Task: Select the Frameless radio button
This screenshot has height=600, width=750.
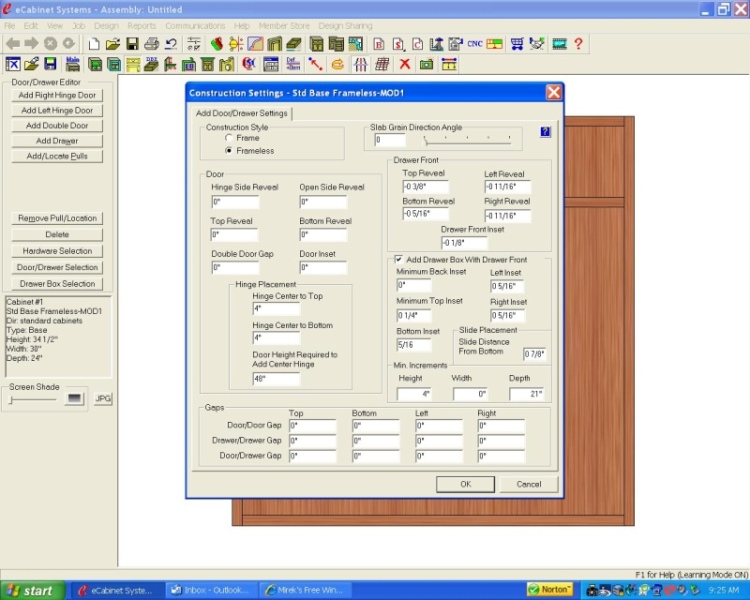Action: (229, 151)
